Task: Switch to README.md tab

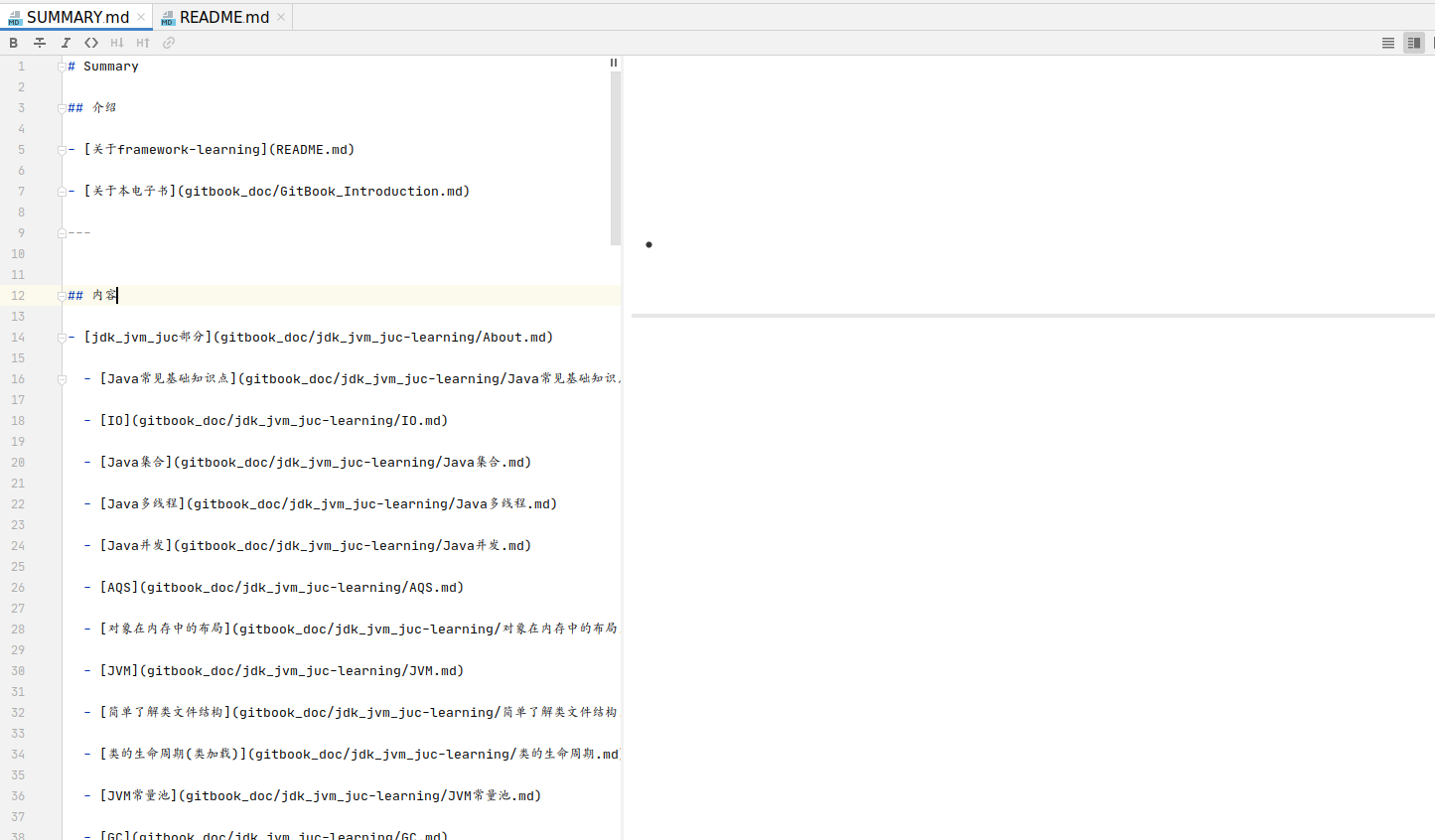Action: coord(223,17)
